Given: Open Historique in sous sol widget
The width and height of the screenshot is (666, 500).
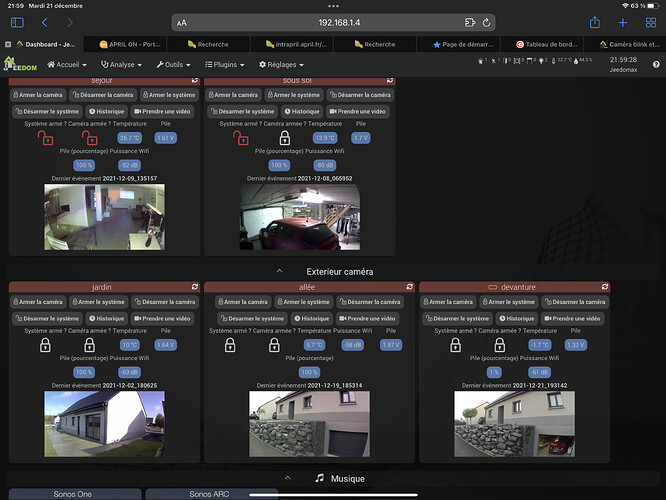Looking at the screenshot, I should (x=302, y=111).
